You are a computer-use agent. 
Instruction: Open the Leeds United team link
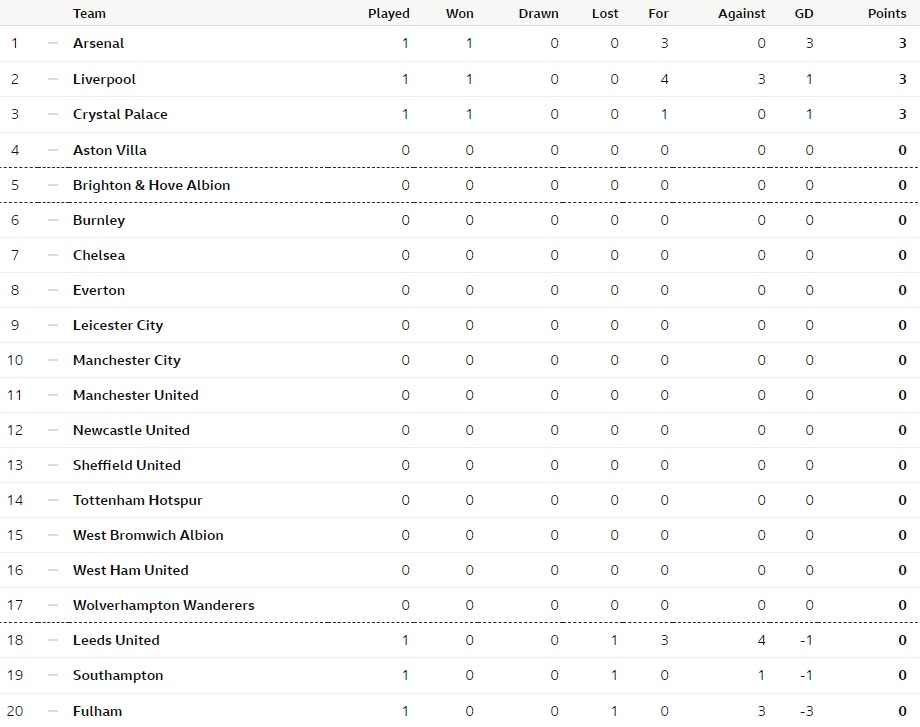pyautogui.click(x=116, y=640)
